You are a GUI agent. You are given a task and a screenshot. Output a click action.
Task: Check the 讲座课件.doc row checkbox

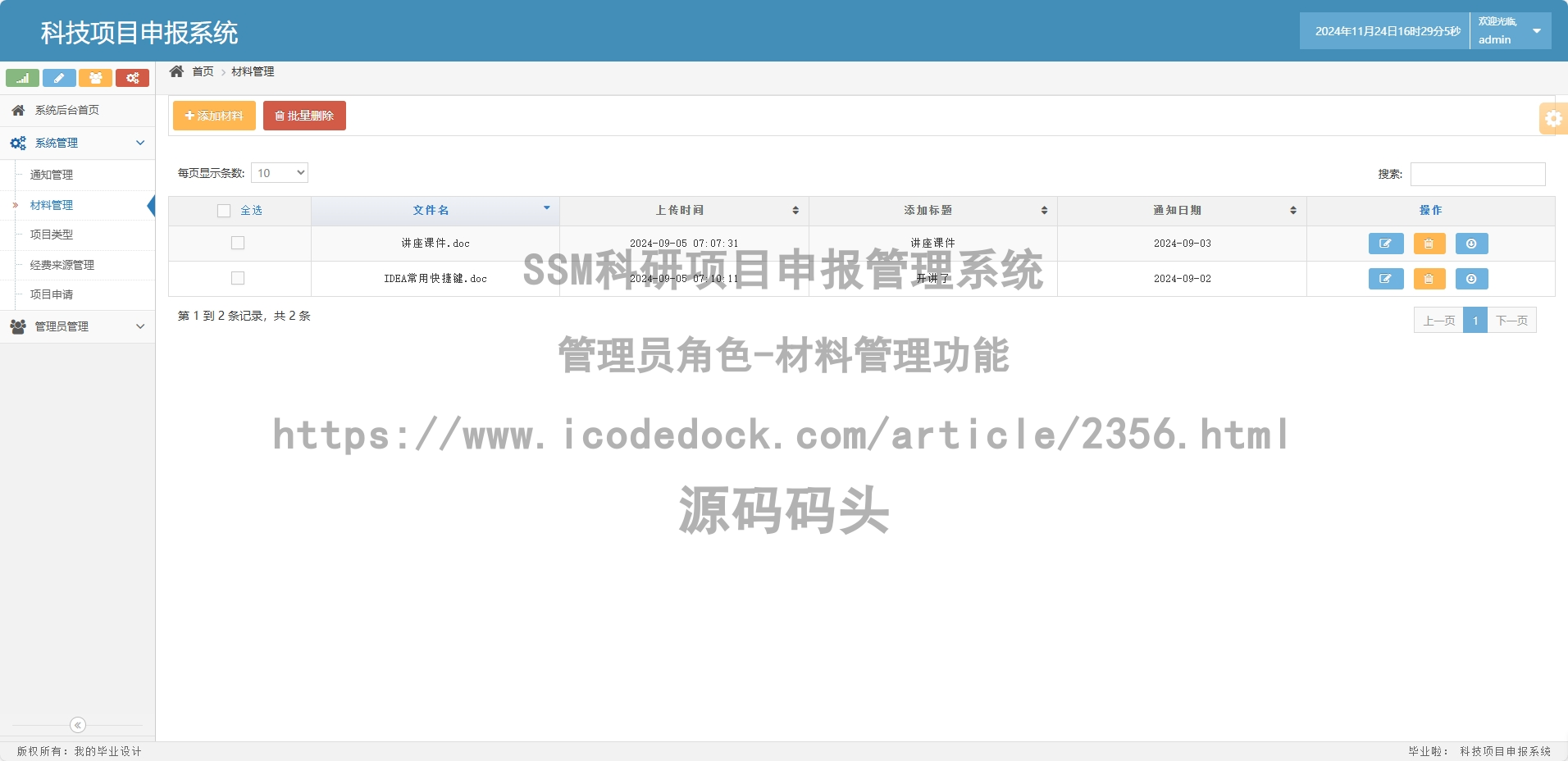tap(238, 243)
